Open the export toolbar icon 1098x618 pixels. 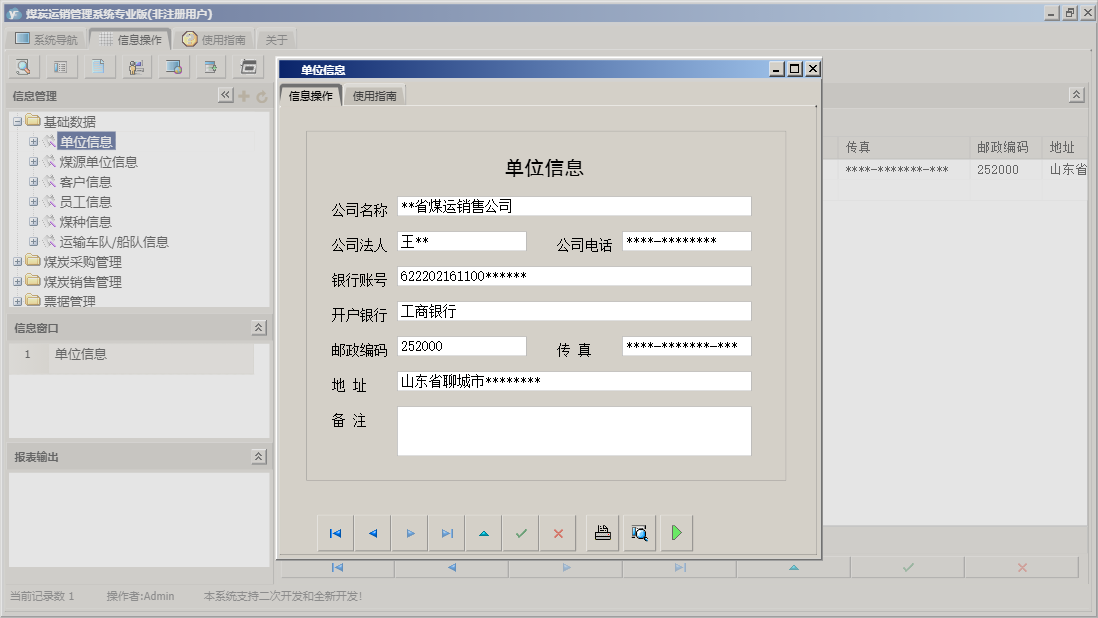(x=212, y=66)
